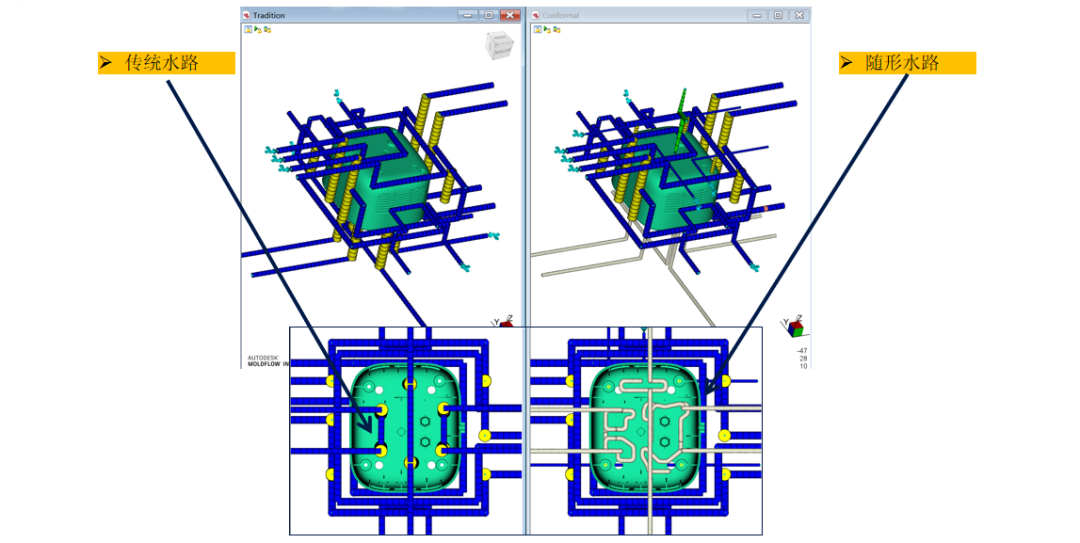Click the first view lock icon in Tradition window
Screen dimensions: 1080x543
point(247,30)
